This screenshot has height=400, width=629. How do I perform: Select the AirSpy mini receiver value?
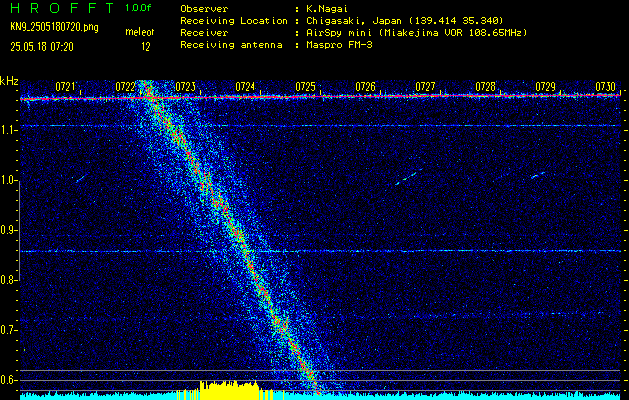(x=417, y=32)
